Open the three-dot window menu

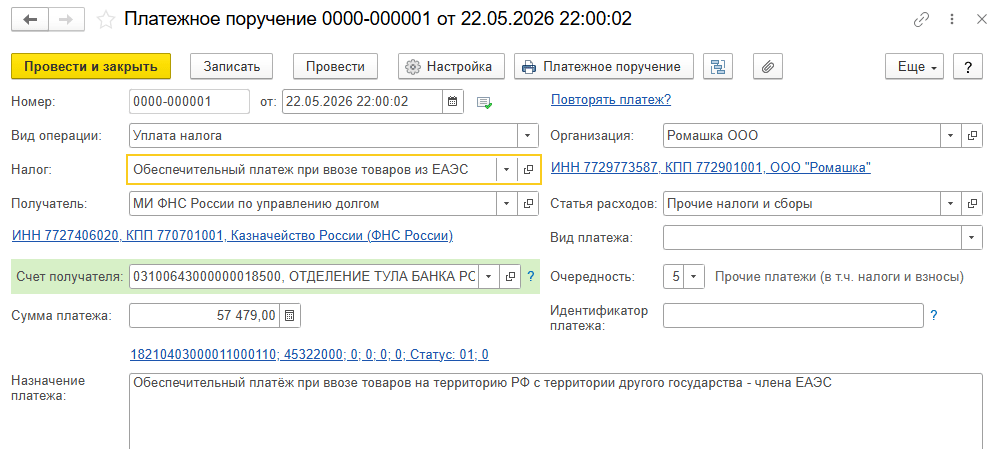point(954,20)
